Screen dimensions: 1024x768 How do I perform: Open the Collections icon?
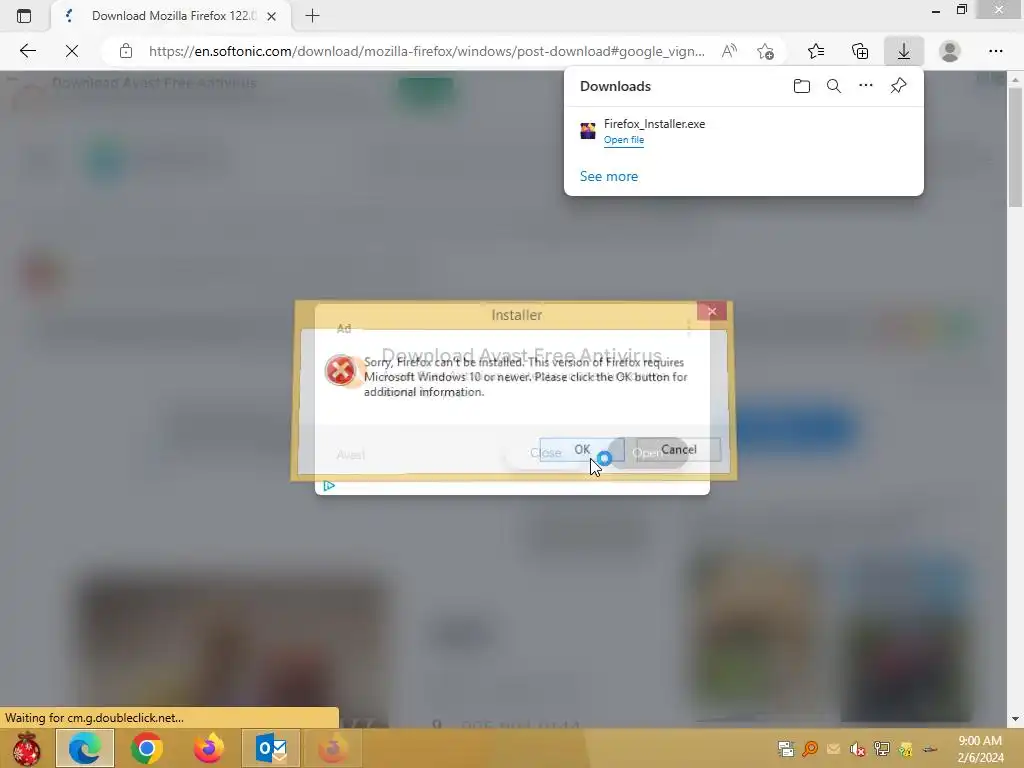(860, 51)
